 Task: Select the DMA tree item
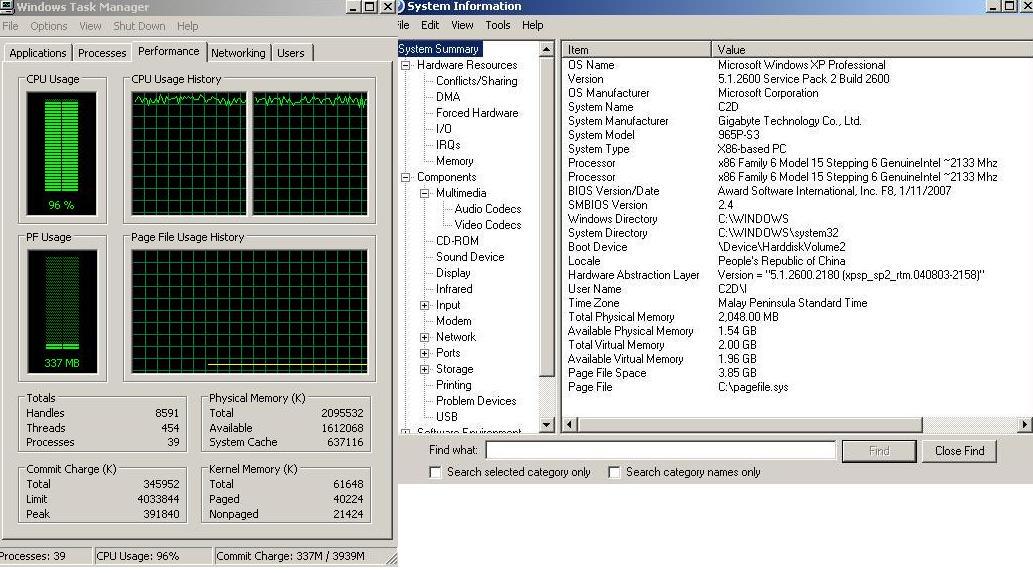[448, 97]
